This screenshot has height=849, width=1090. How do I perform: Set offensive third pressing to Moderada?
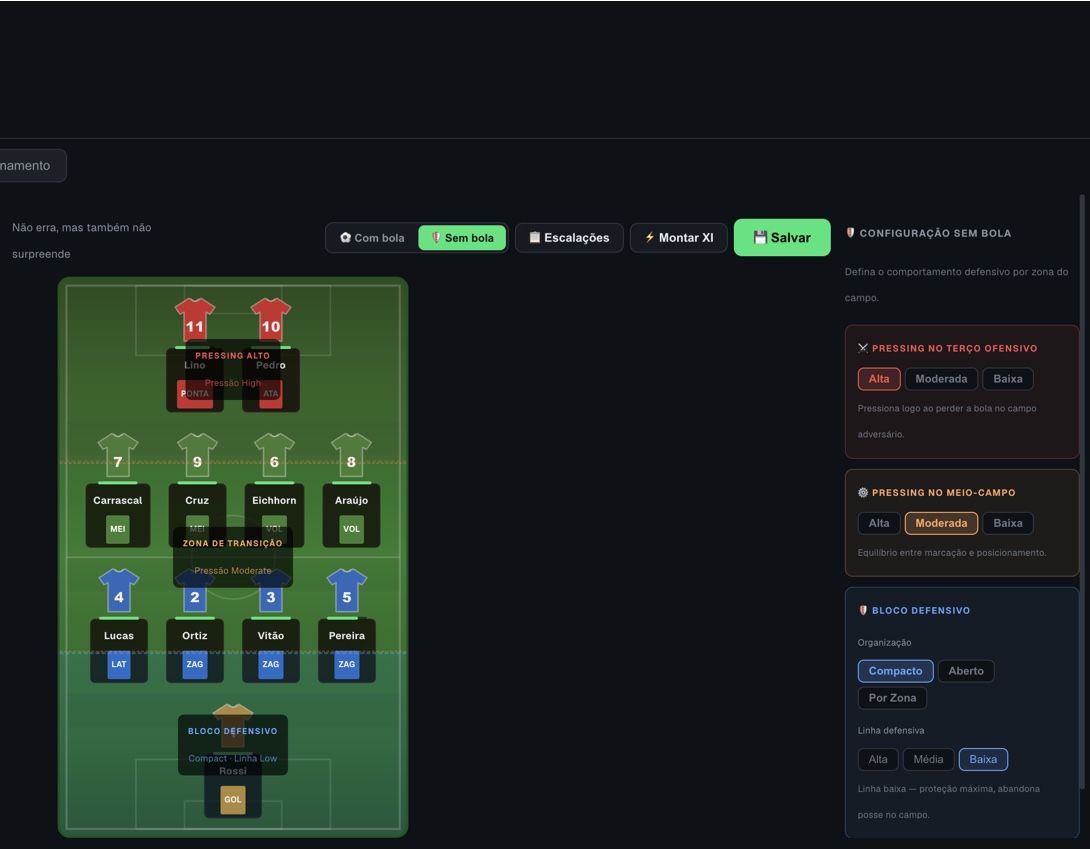pos(941,379)
